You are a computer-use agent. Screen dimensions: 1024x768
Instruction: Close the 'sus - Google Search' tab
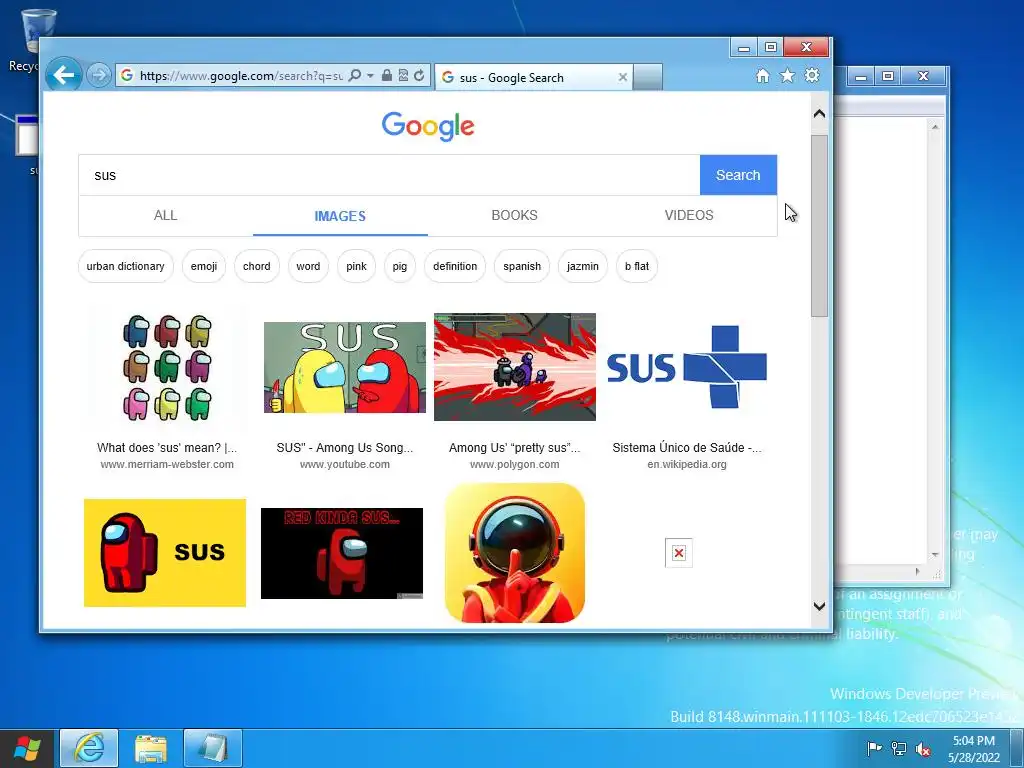coord(622,78)
